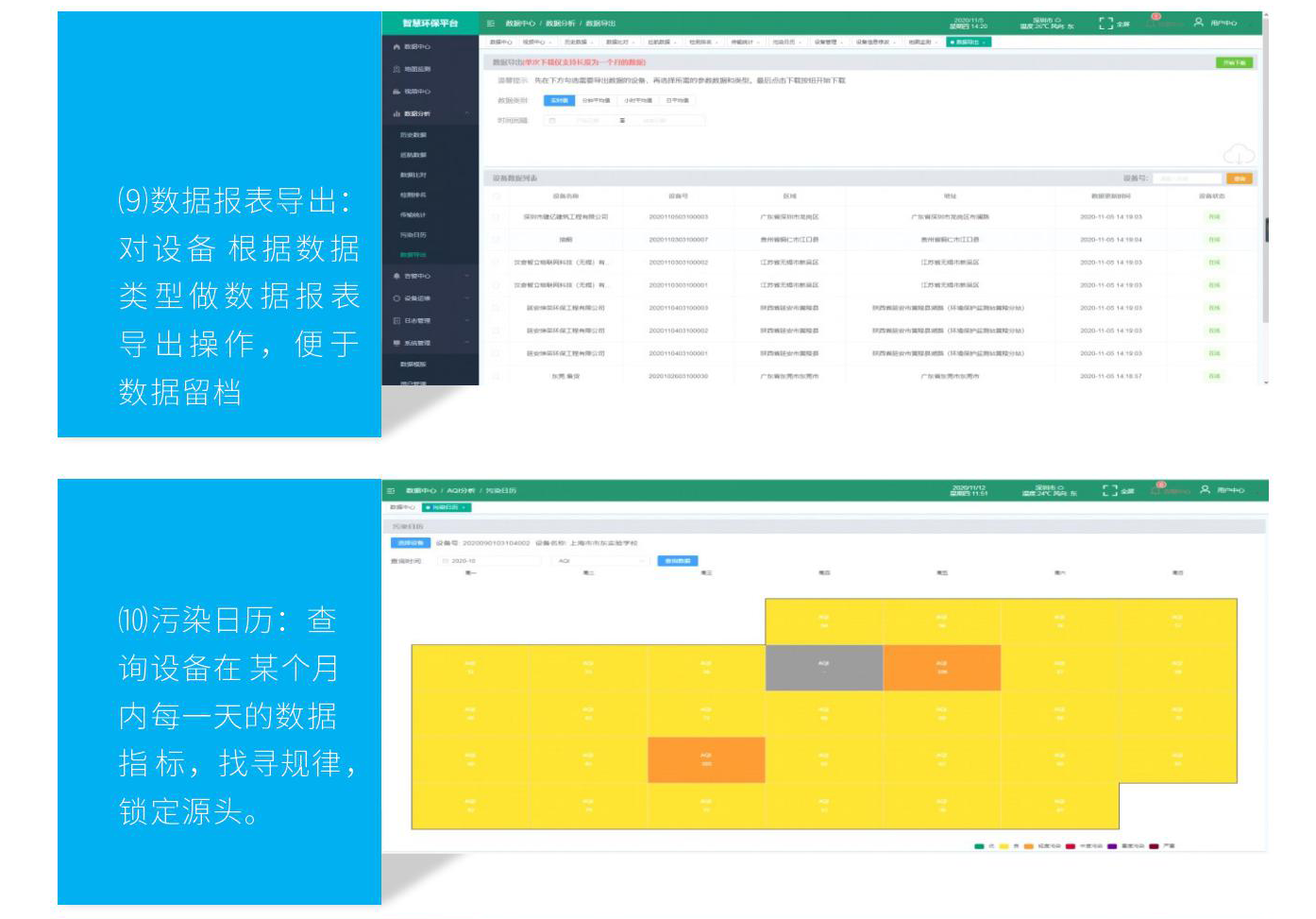Click the 地图监测 map icon in the sidebar
Image resolution: width=1316 pixels, height=919 pixels.
pyautogui.click(x=396, y=69)
